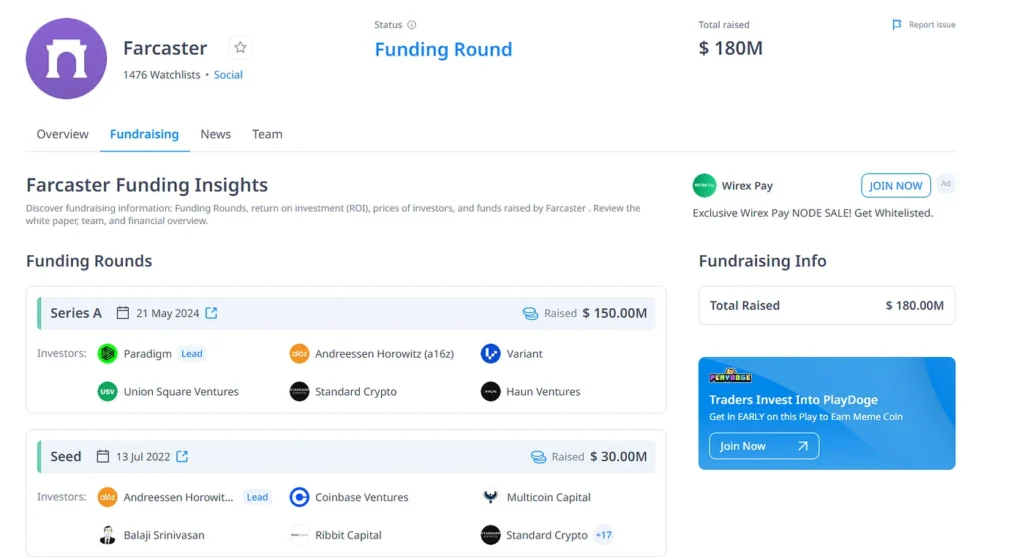The height and width of the screenshot is (559, 1024).
Task: Click the Coinbase Ventures logo icon
Action: (299, 497)
